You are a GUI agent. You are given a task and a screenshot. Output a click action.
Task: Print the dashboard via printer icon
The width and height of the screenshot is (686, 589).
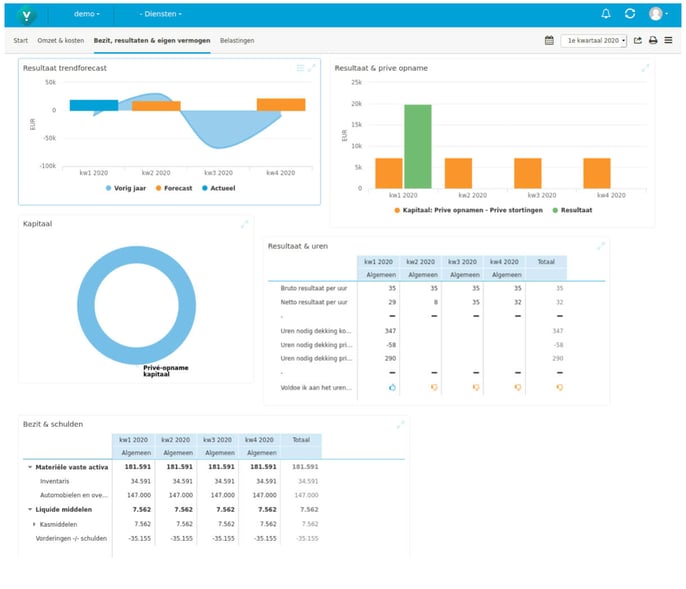(x=653, y=40)
